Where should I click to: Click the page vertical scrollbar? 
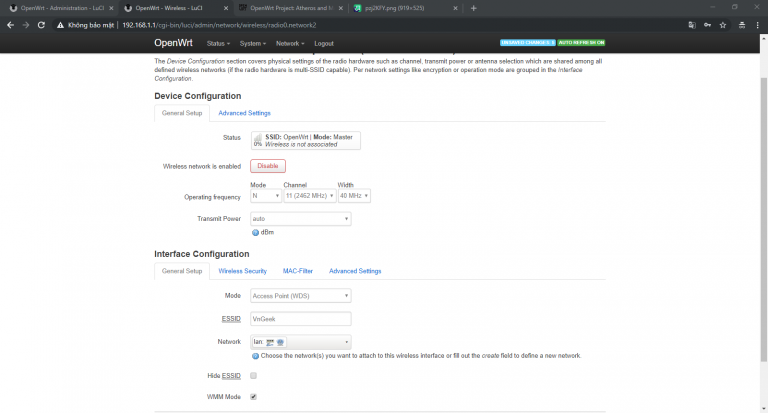(x=764, y=220)
